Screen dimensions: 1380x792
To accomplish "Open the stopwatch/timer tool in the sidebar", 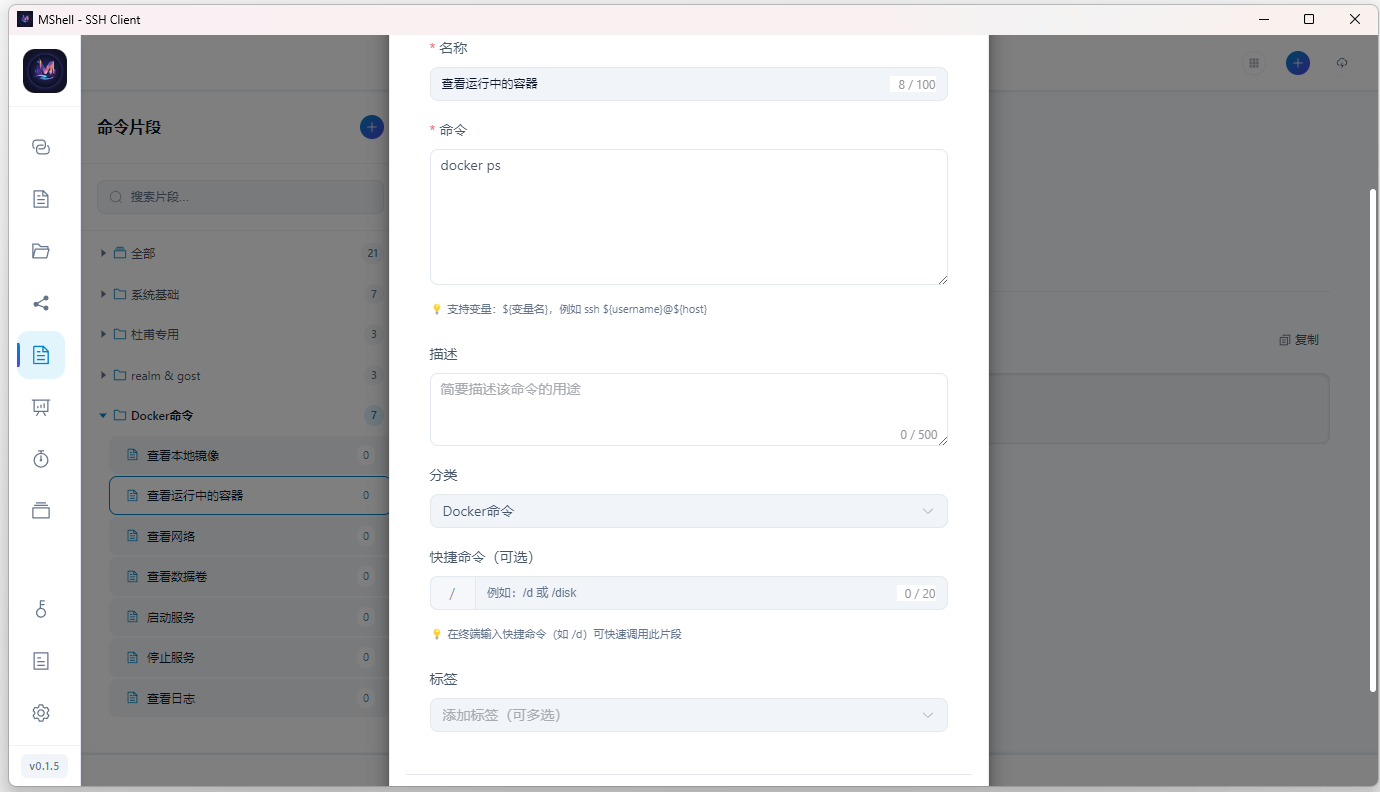I will [40, 459].
